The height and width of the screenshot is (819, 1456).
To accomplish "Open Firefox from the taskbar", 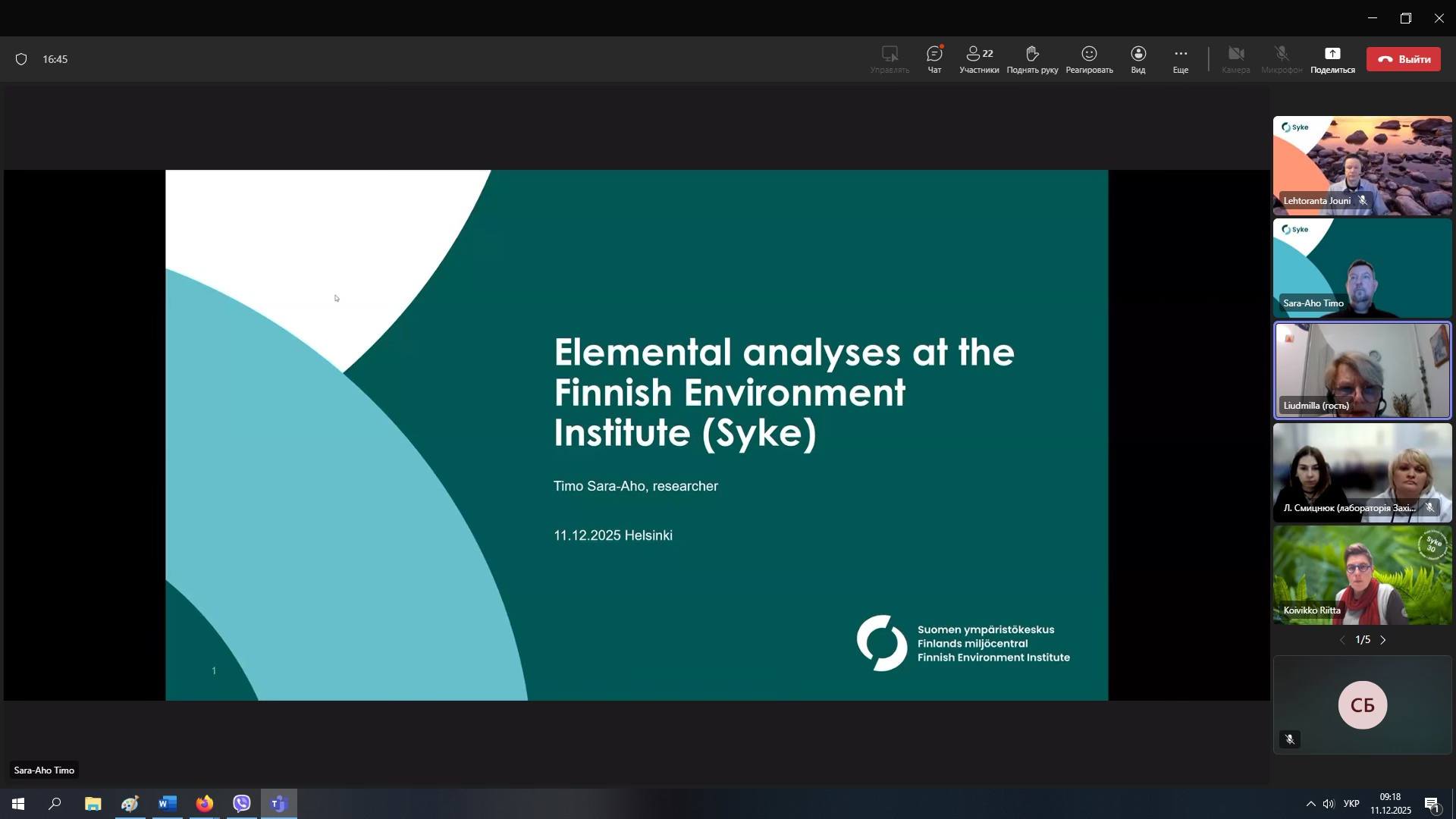I will 205,804.
